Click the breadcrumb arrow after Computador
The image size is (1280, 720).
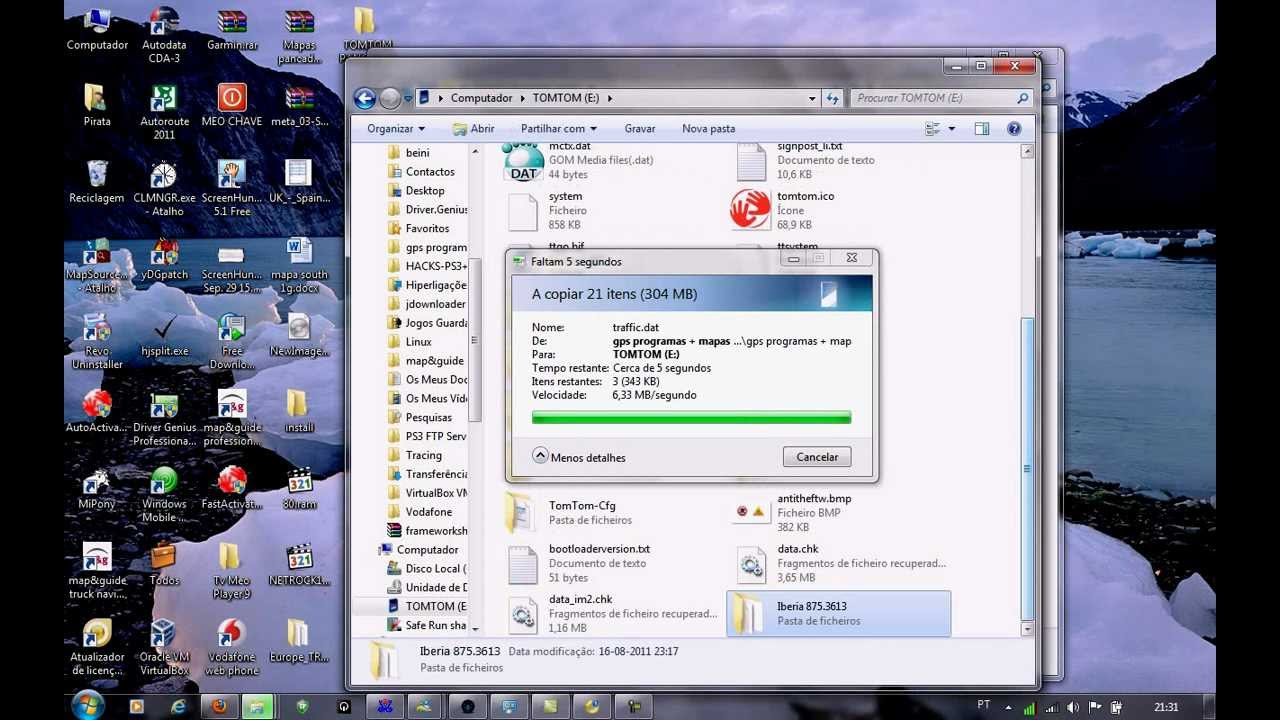(523, 98)
